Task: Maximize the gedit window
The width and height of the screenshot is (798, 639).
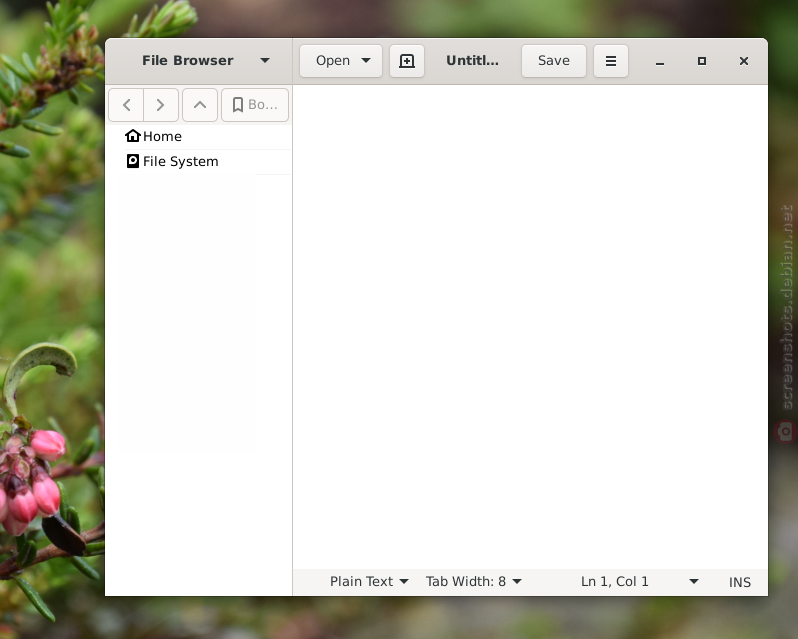Action: (702, 61)
